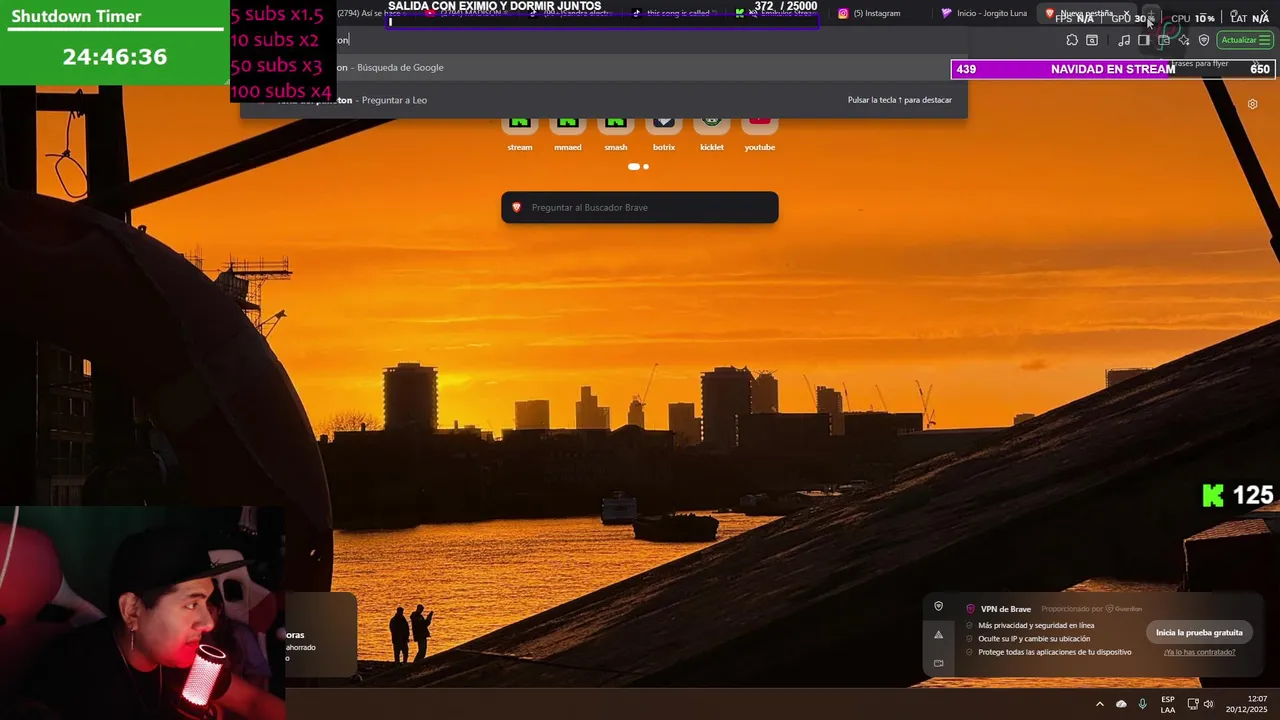Image resolution: width=1280 pixels, height=720 pixels.
Task: Open the Leo AI sparkle icon
Action: tap(1184, 40)
